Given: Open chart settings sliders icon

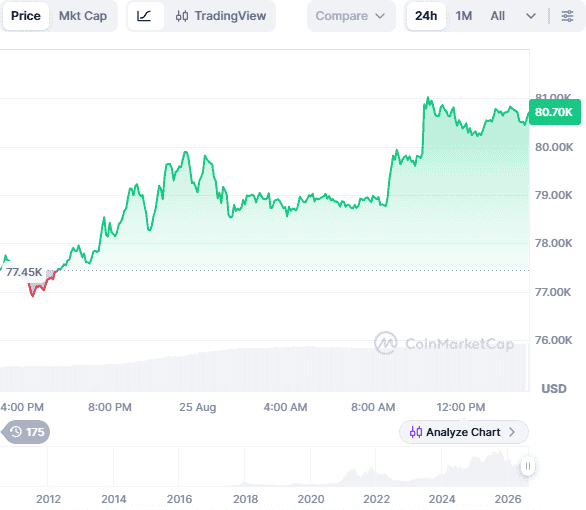Looking at the screenshot, I should coord(567,16).
